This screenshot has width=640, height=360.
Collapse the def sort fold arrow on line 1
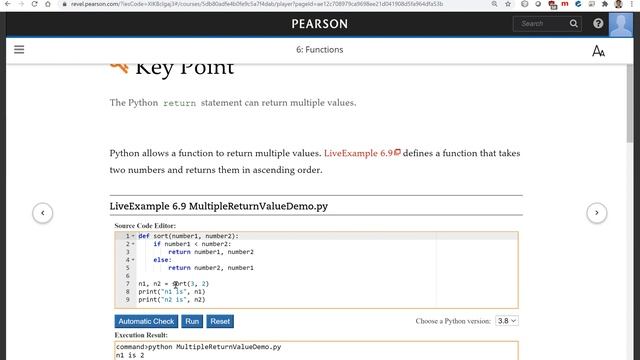pyautogui.click(x=133, y=236)
